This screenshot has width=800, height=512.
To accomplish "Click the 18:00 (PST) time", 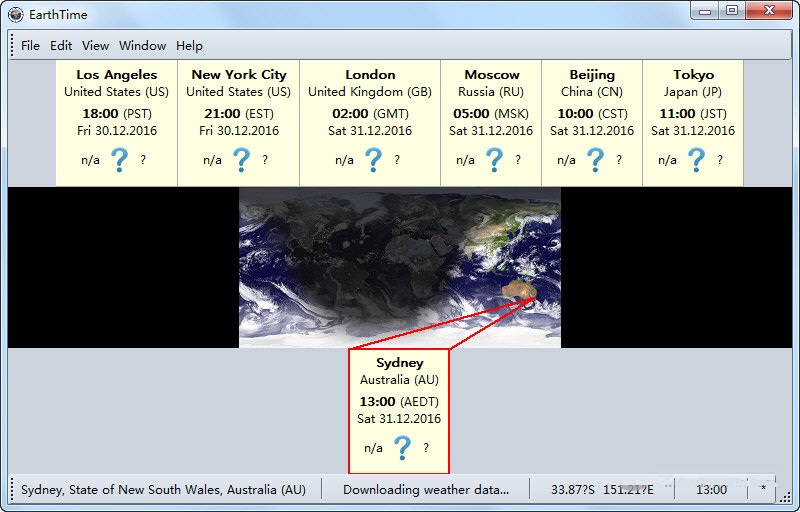I will 117,113.
